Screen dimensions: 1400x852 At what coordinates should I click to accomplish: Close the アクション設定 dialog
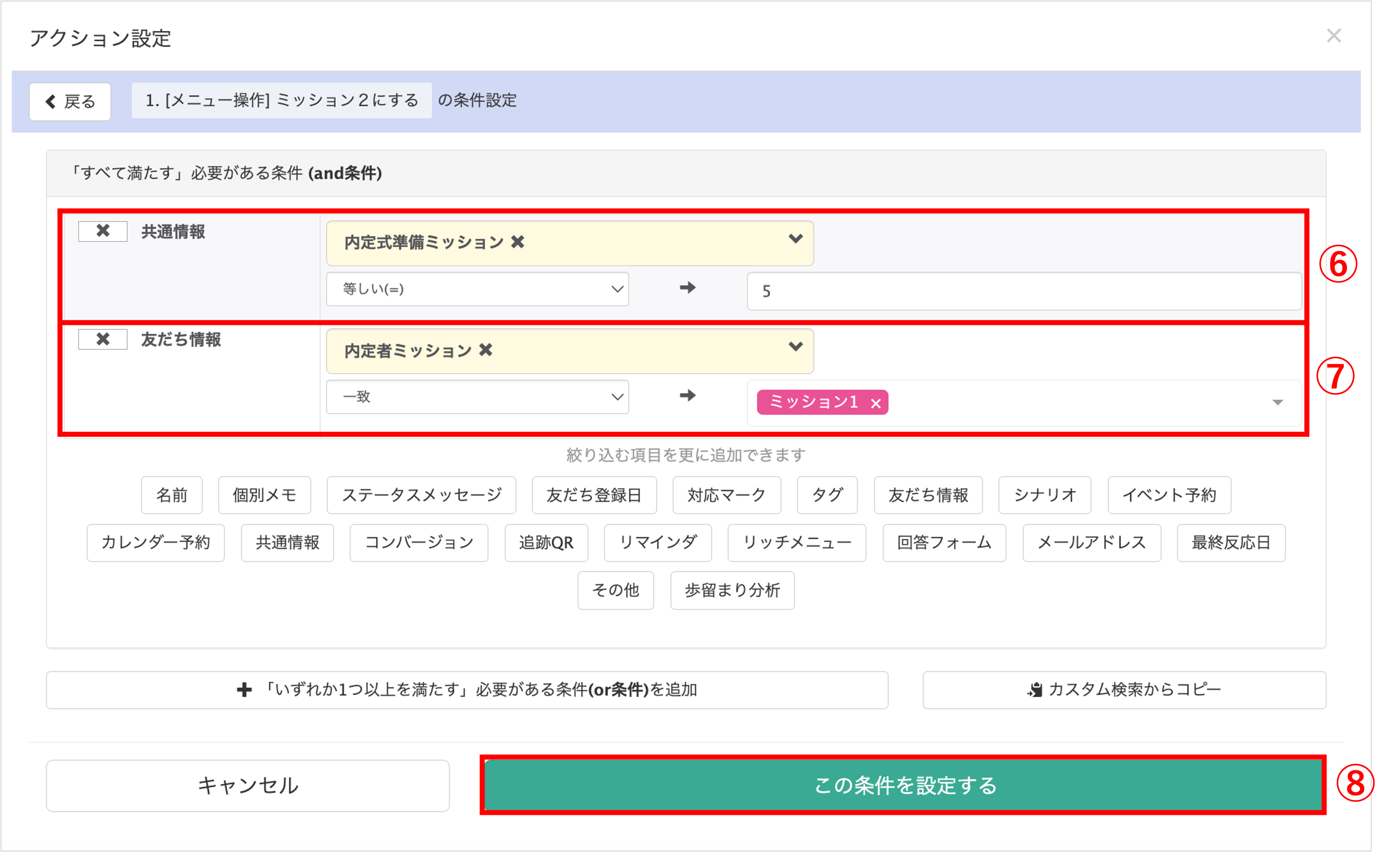[x=1333, y=36]
